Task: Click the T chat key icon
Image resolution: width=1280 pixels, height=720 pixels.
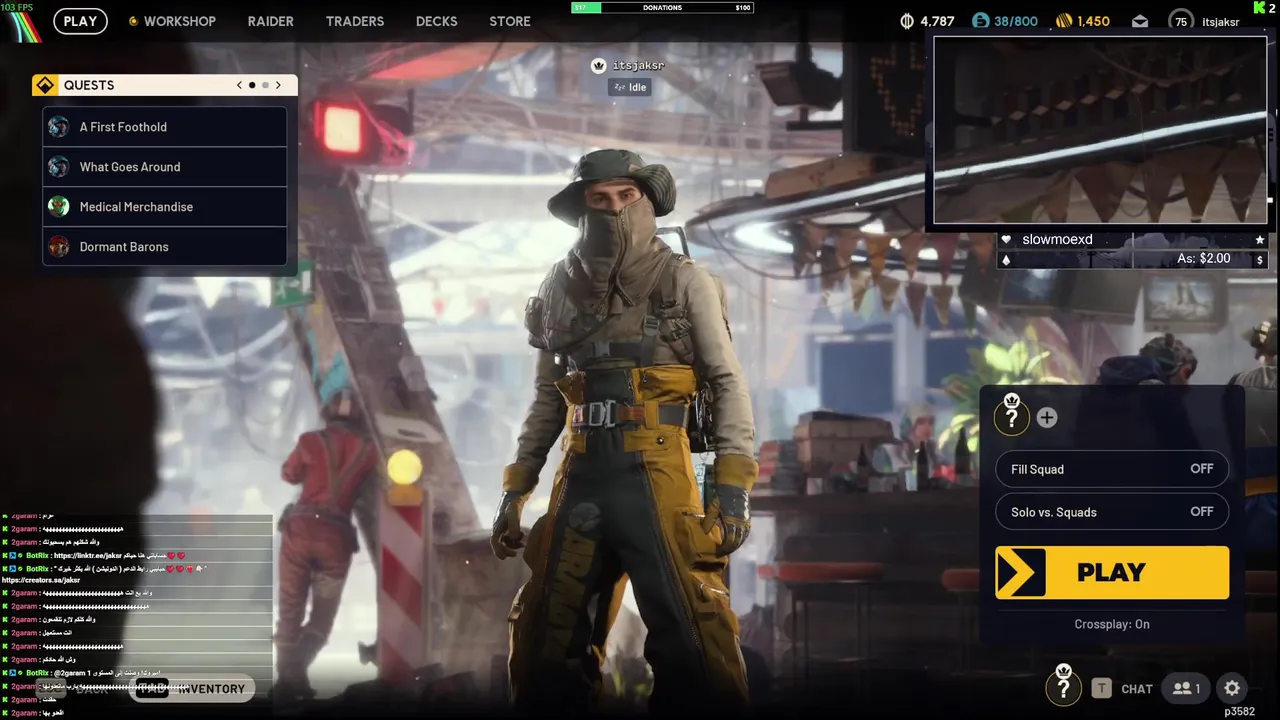Action: click(x=1101, y=688)
